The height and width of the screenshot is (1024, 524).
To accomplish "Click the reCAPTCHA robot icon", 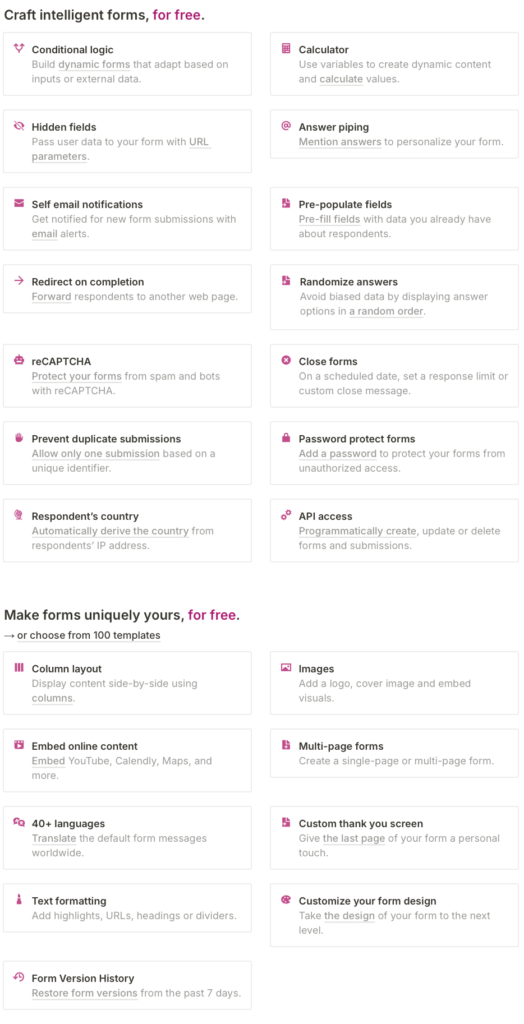I will [x=19, y=360].
